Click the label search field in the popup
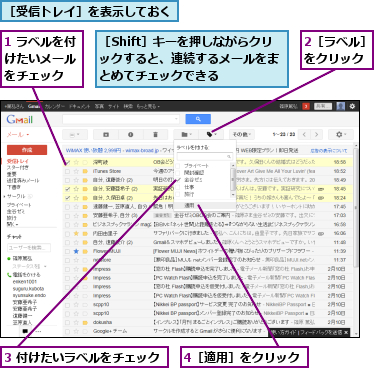The height and width of the screenshot is (368, 374). [x=205, y=156]
